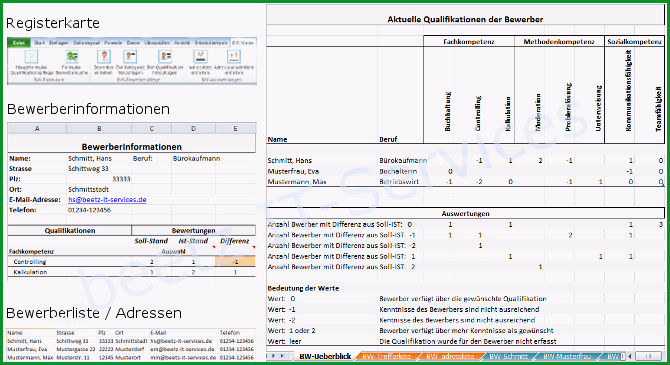Click the +1 evaluation icon in BW Auswertungen
The height and width of the screenshot is (365, 670).
pos(234,57)
